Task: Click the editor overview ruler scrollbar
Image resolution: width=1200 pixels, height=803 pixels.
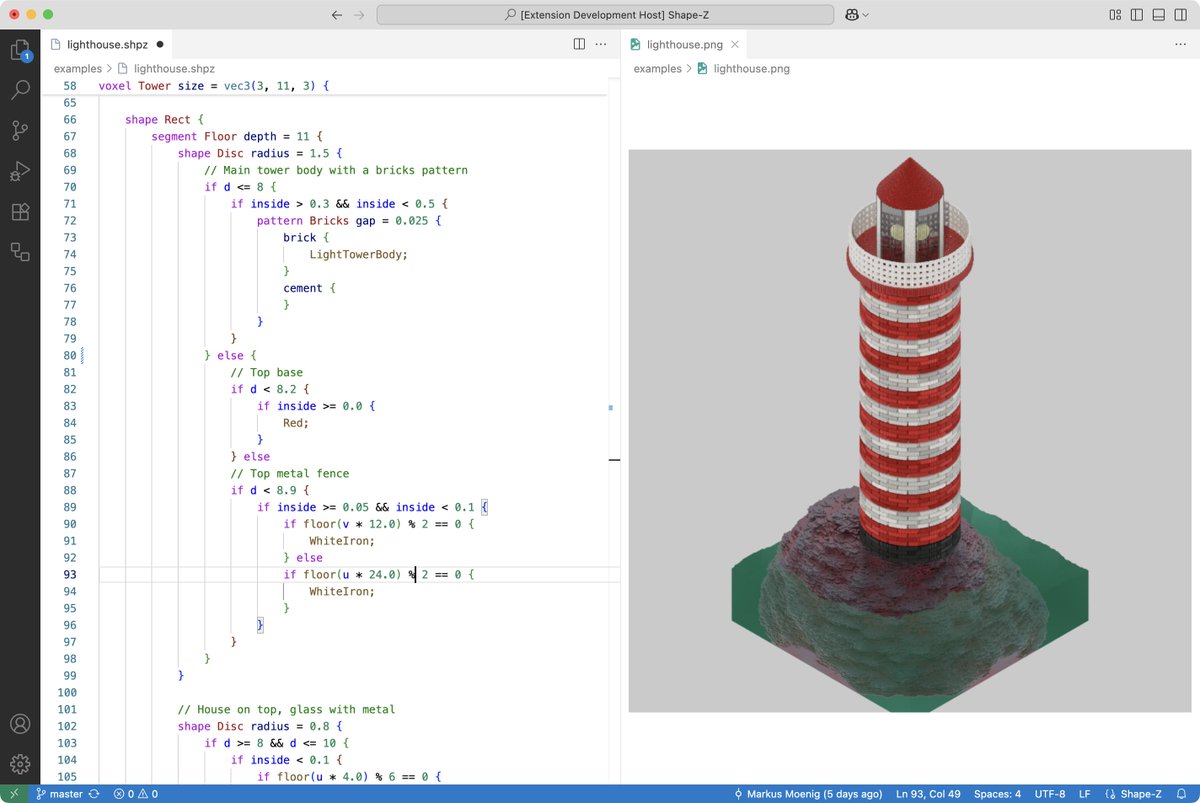Action: point(614,430)
